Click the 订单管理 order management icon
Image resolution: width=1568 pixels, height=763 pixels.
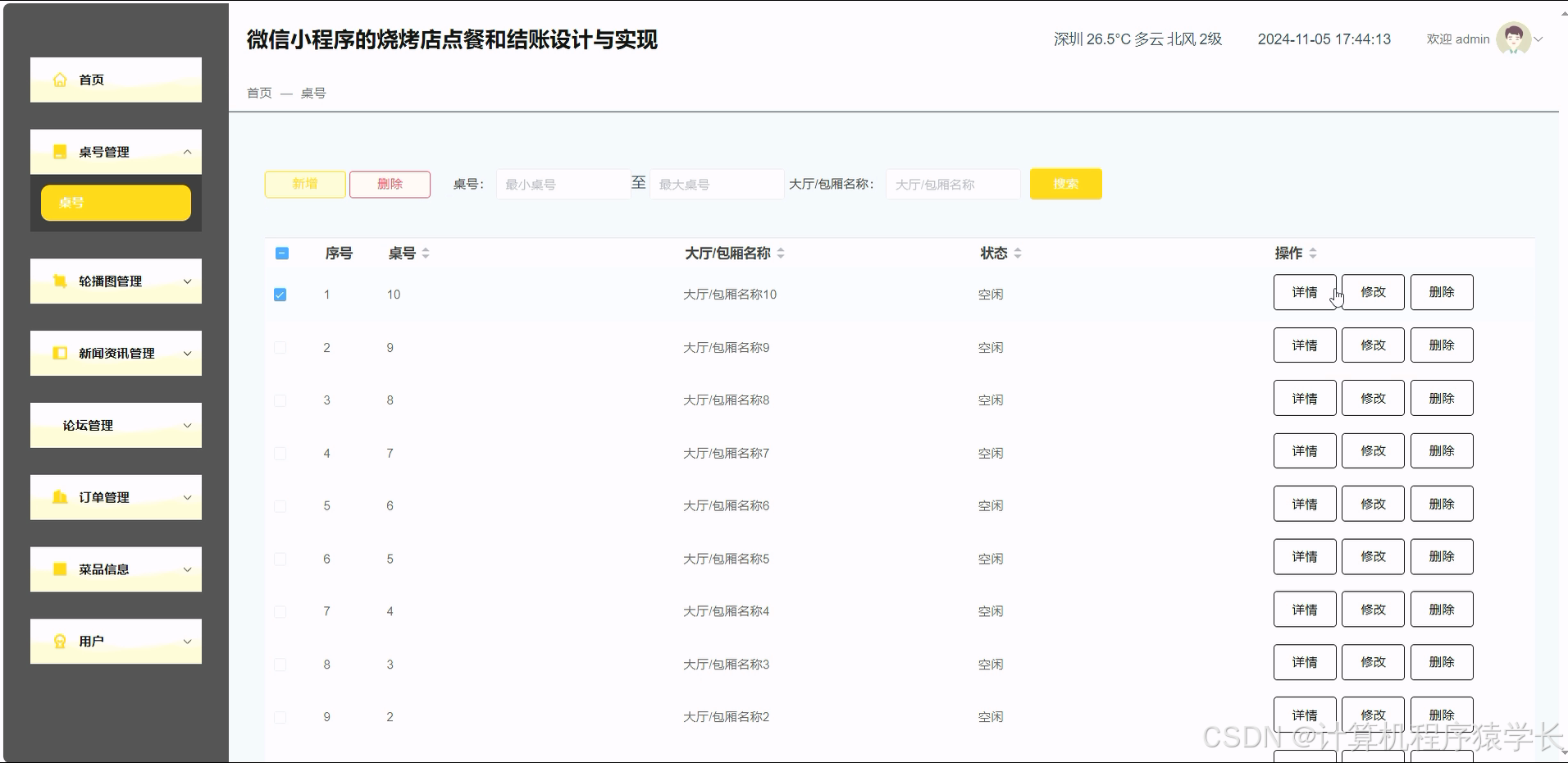point(58,496)
